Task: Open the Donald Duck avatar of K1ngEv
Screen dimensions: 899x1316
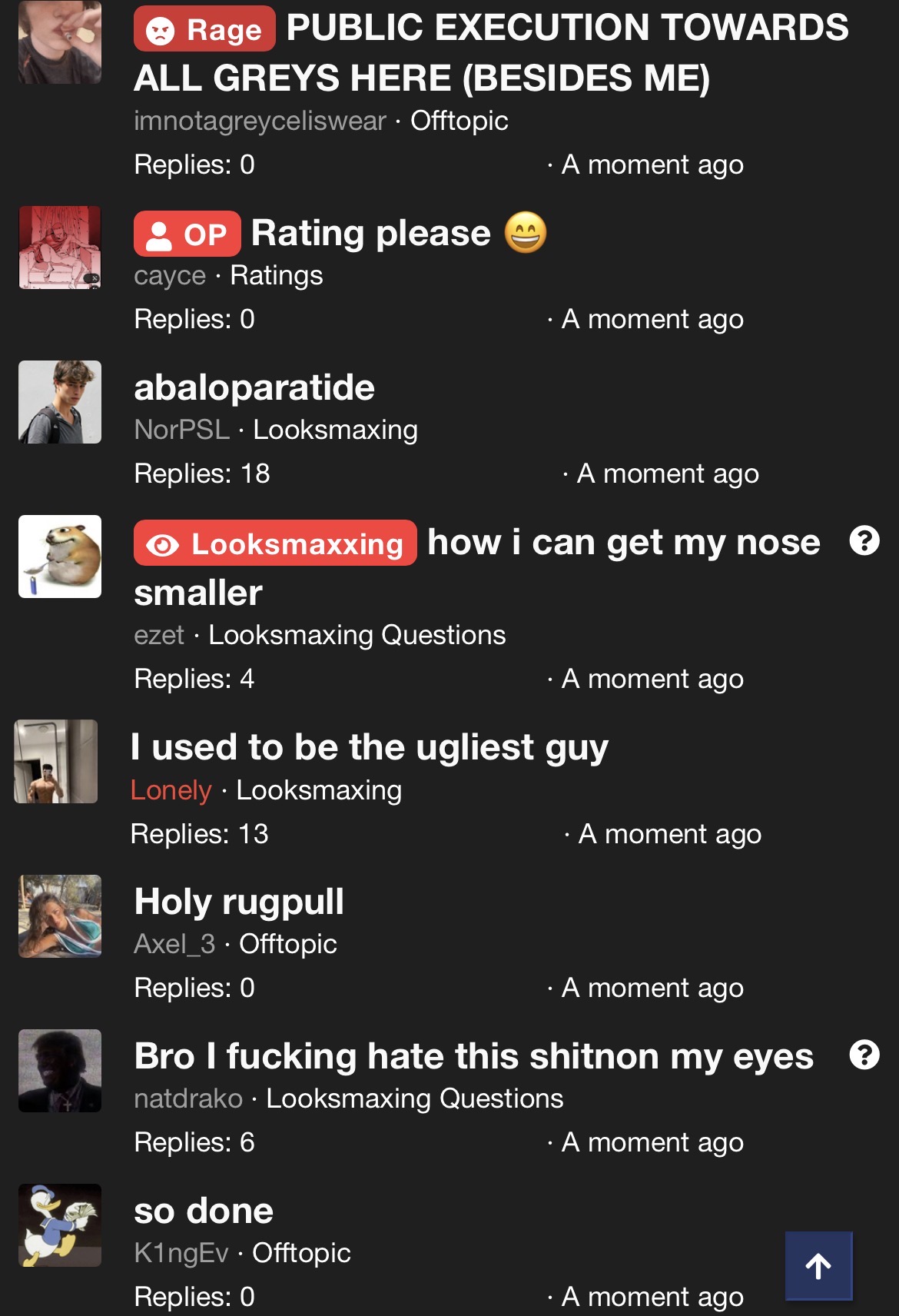Action: [60, 1225]
